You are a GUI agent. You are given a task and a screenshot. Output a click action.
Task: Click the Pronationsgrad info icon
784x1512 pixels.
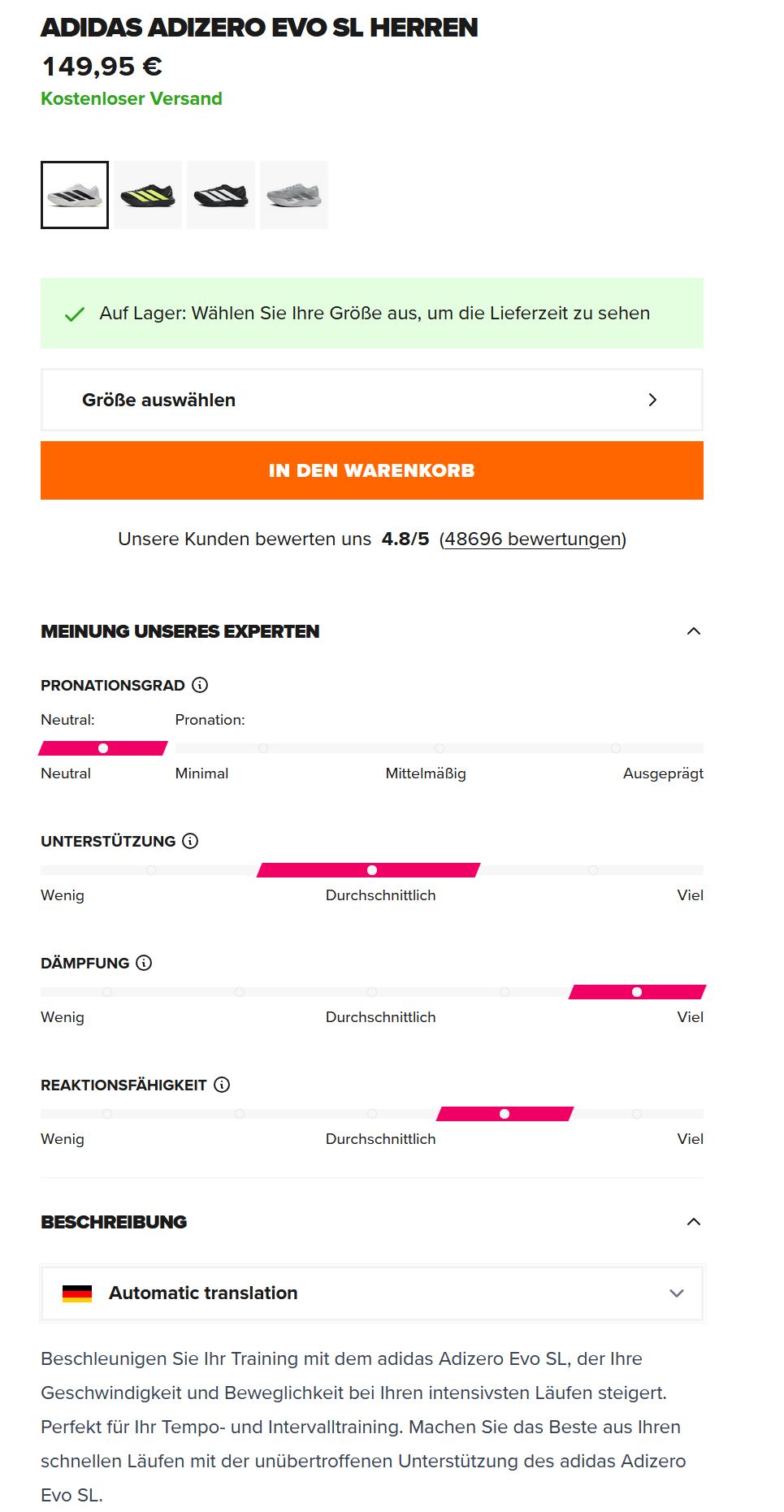point(200,685)
